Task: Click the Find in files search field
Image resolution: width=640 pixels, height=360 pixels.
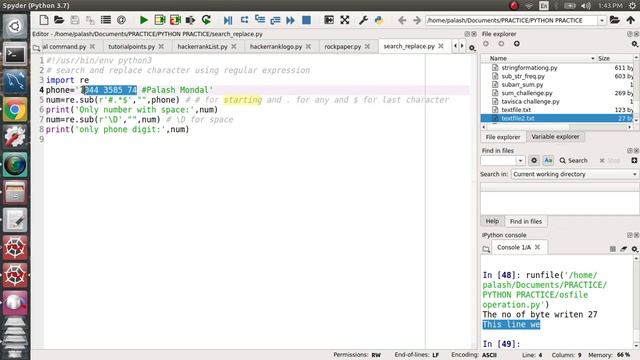Action: point(499,160)
